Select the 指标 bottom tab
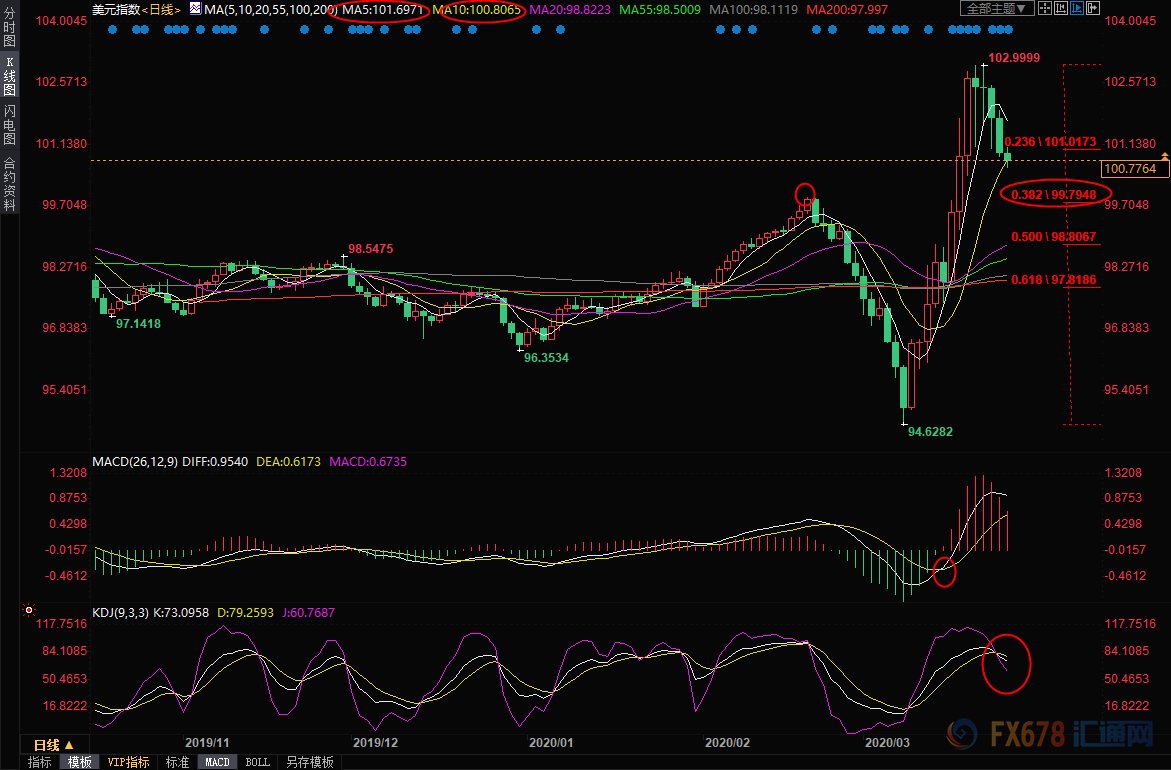The height and width of the screenshot is (770, 1171). pos(40,762)
